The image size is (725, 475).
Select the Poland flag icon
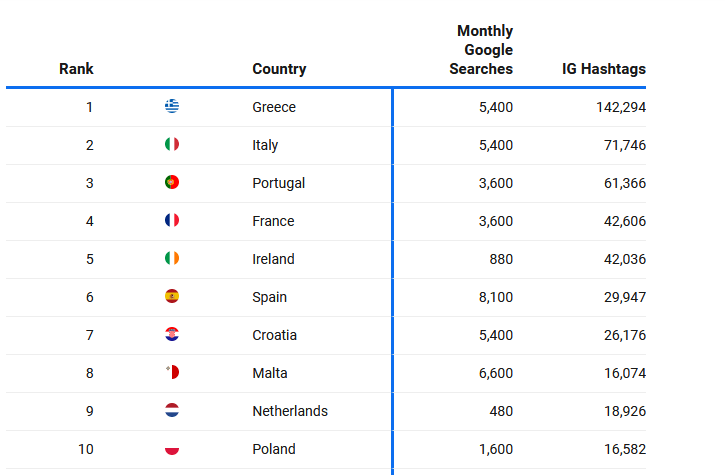pyautogui.click(x=172, y=448)
